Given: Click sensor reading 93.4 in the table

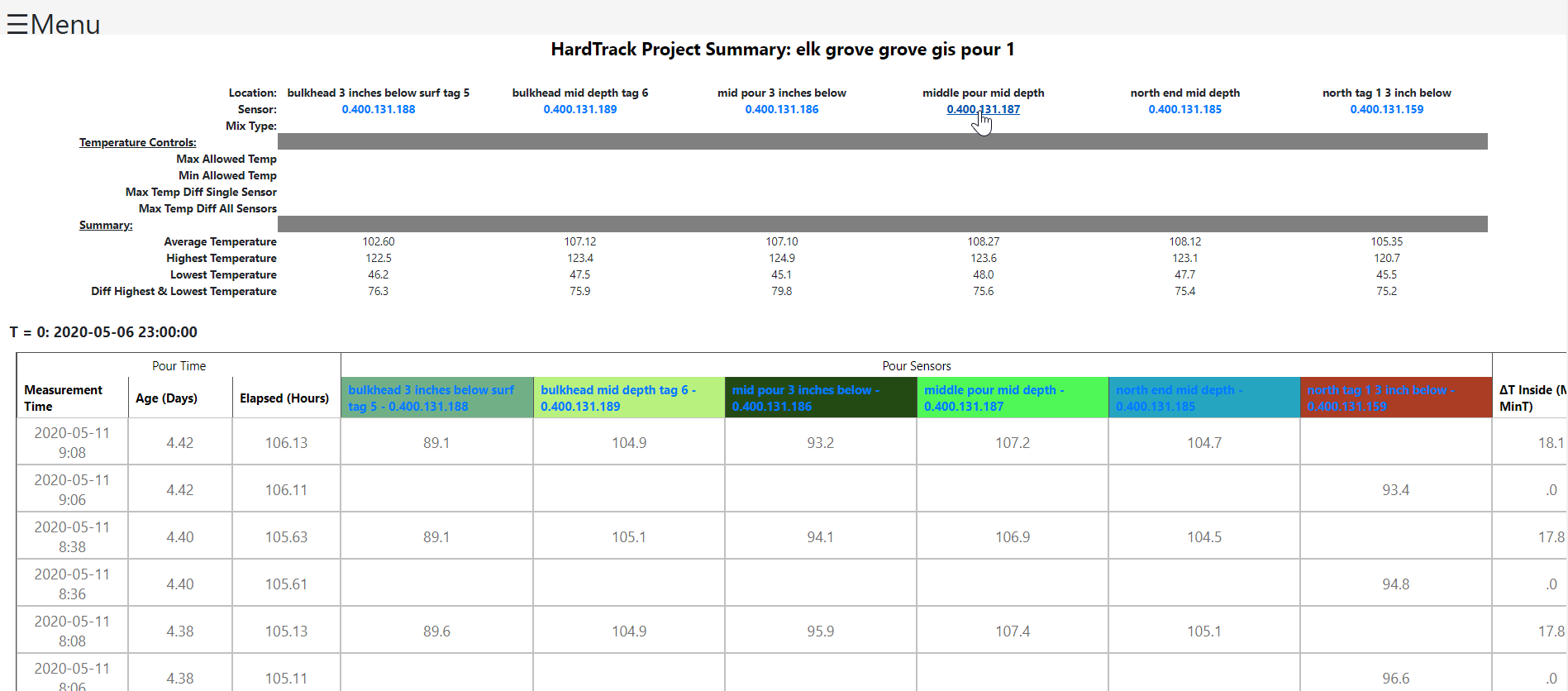Looking at the screenshot, I should [x=1396, y=490].
